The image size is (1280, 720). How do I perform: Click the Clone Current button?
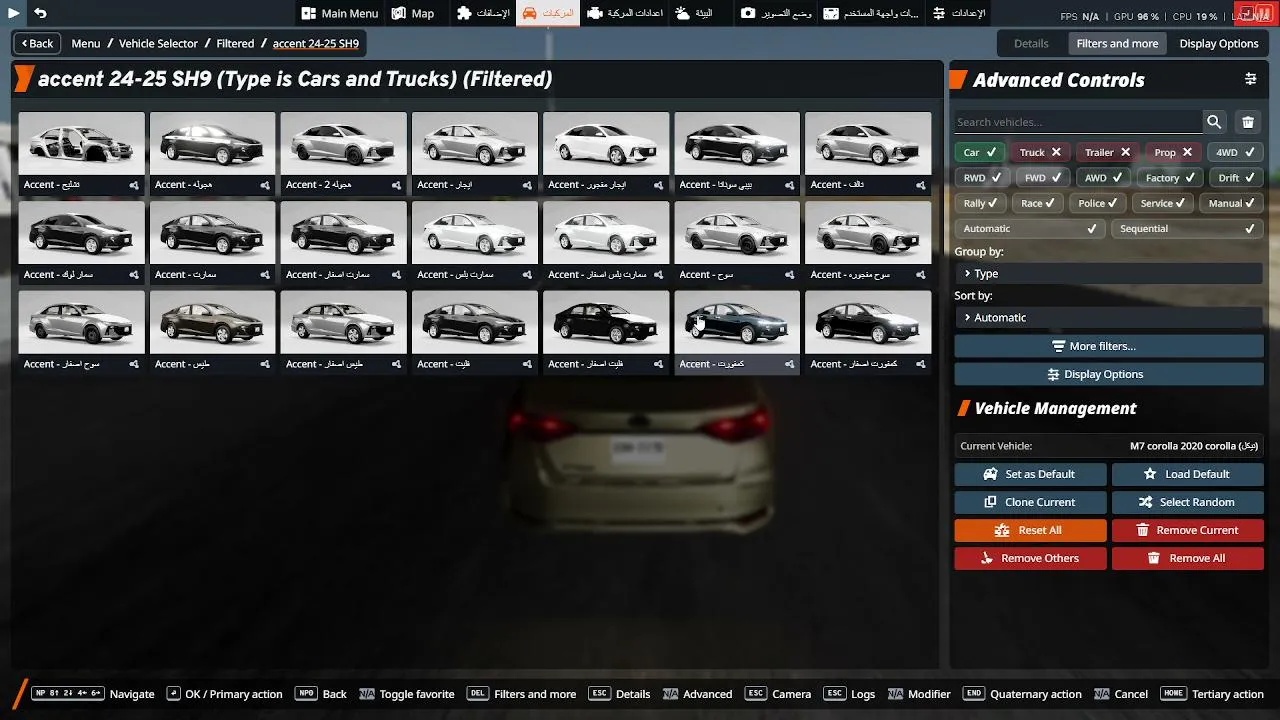tap(1030, 502)
